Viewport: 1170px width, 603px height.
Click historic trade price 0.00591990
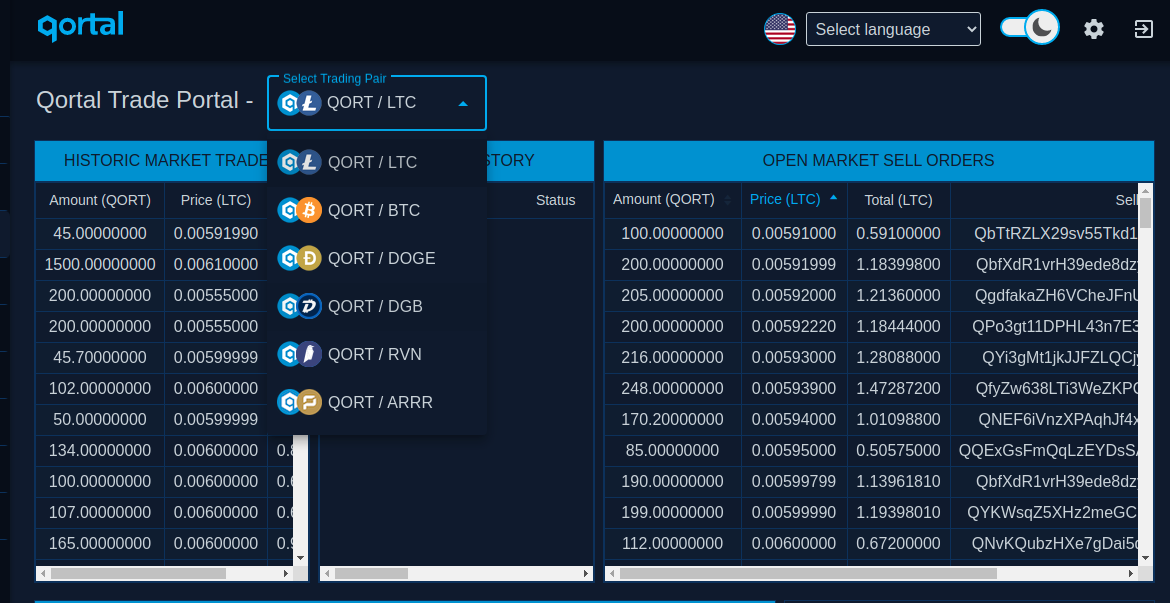coord(216,234)
